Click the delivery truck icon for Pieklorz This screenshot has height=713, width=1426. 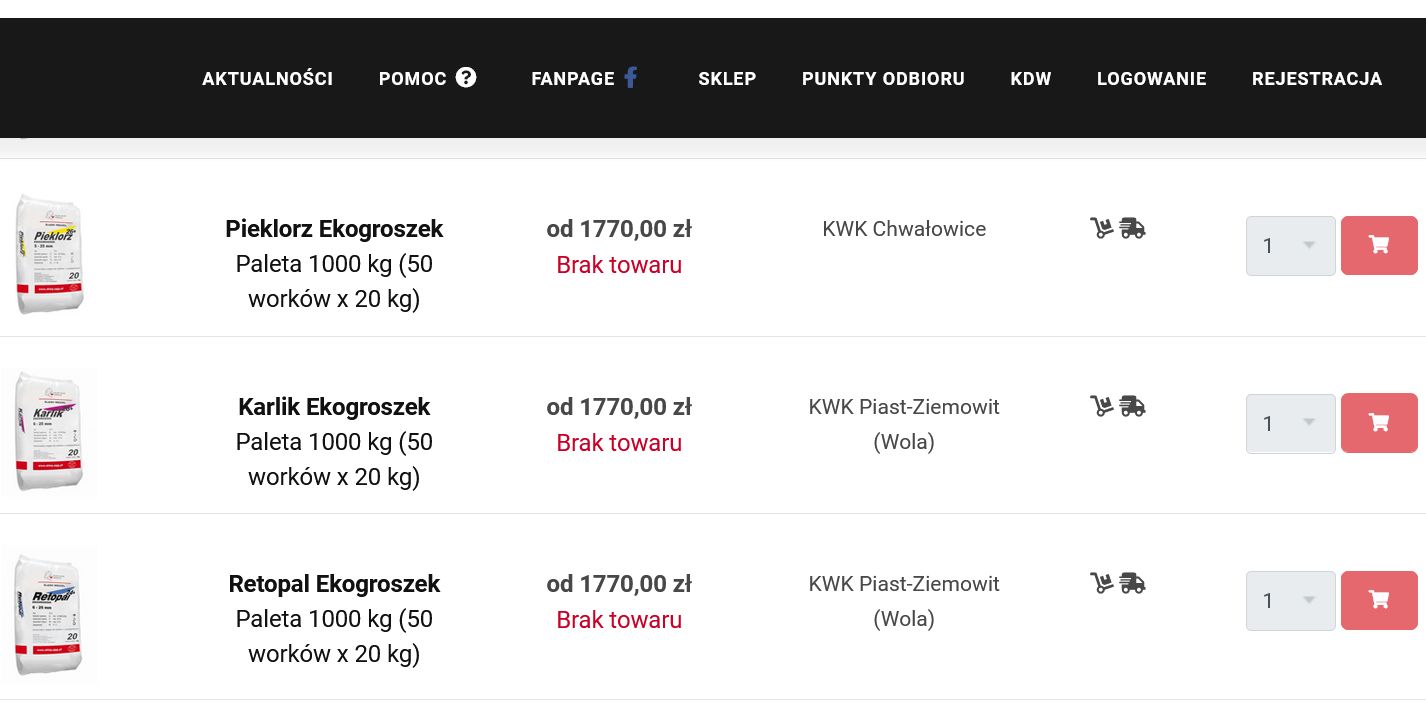coord(1132,228)
